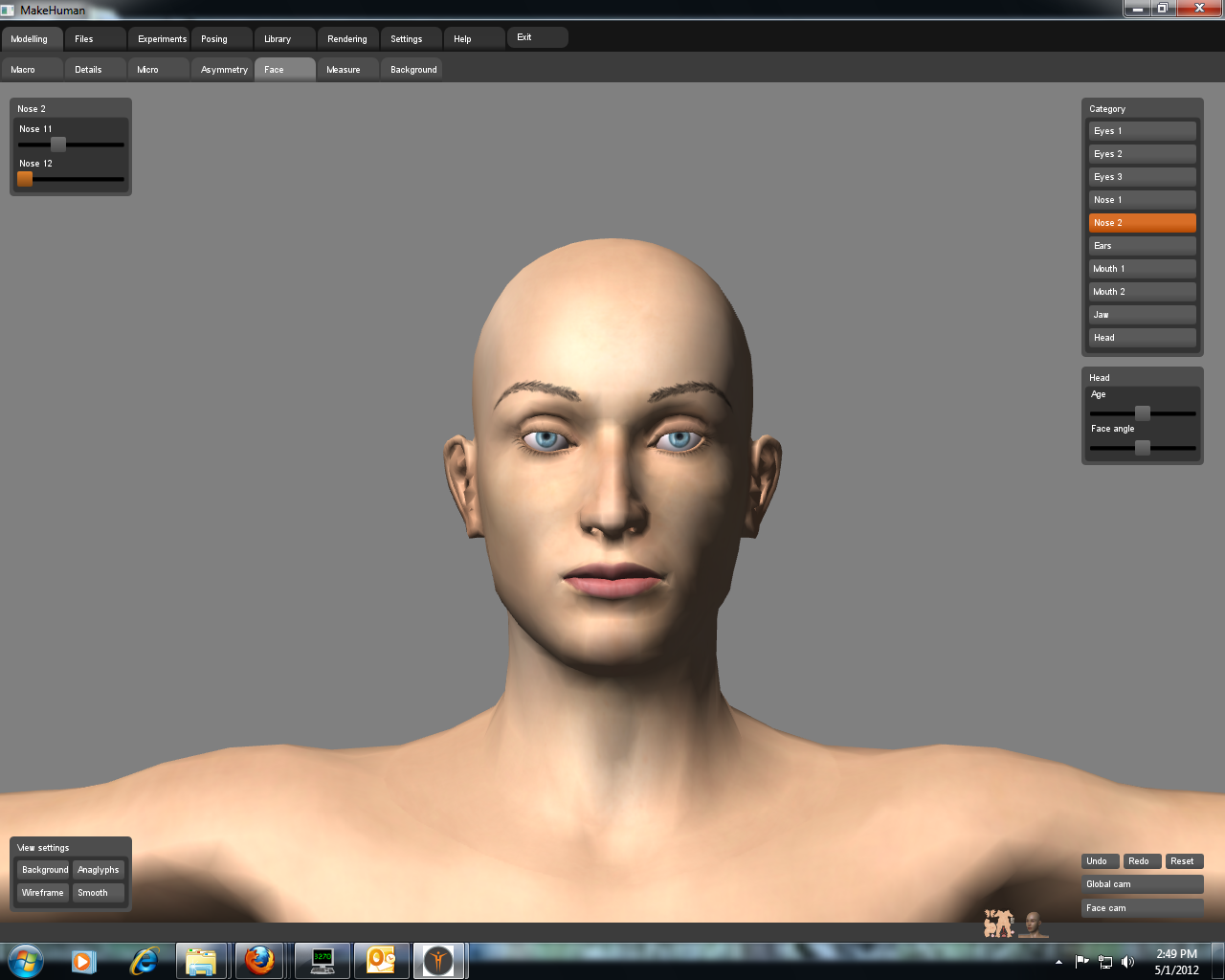Open the Background sub-tab

coord(412,70)
